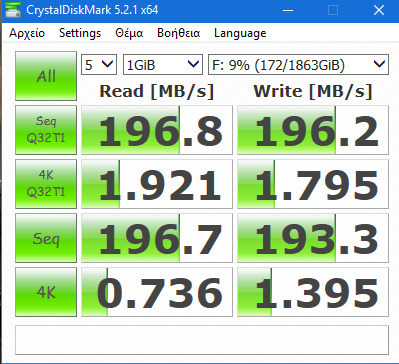Click the Seq Q32T1 write value 196.2

[x=313, y=130]
